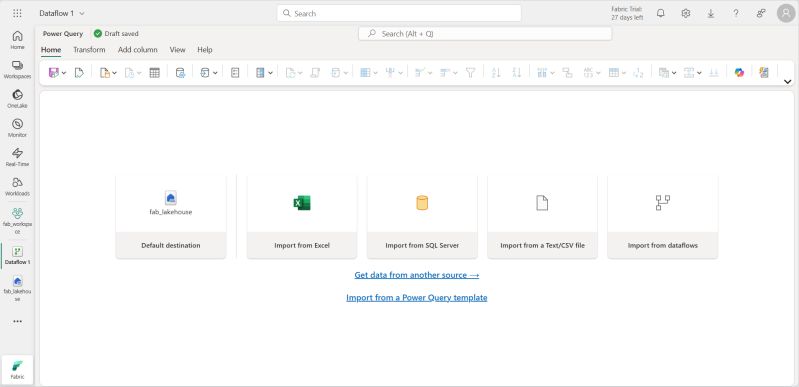Open the Merge queries dropdown arrow

(x=674, y=73)
